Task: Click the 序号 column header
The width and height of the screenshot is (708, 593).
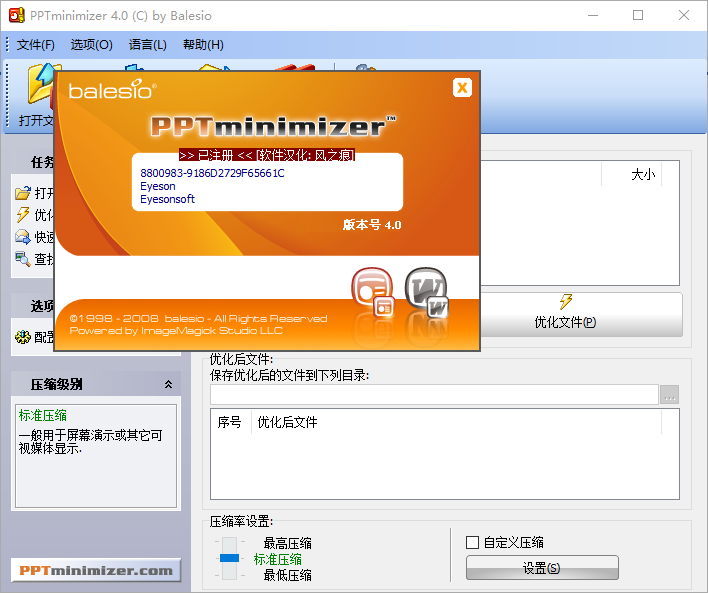Action: tap(229, 422)
